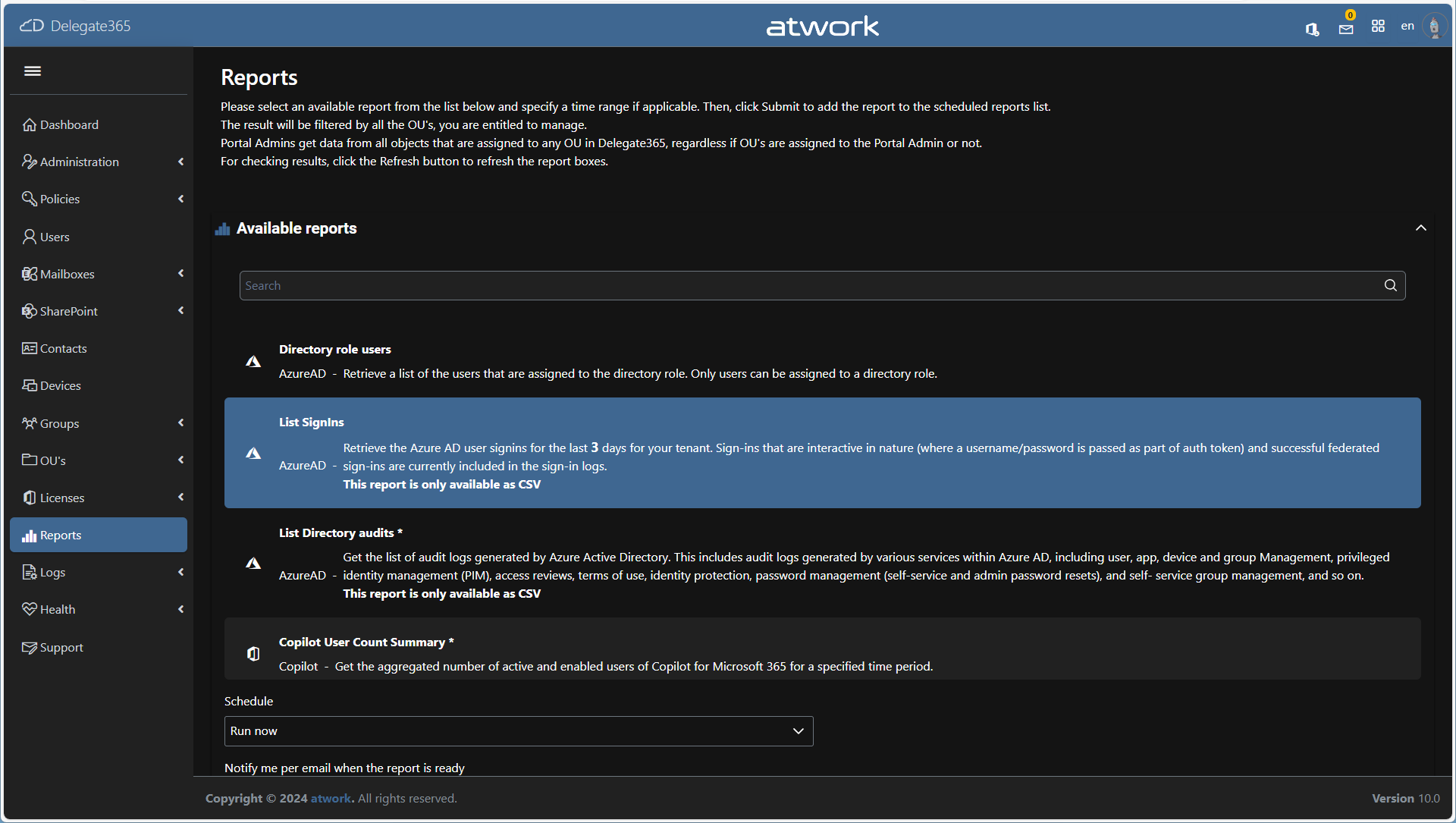The image size is (1456, 823).
Task: Click the Delegate365 logo icon
Action: (x=32, y=26)
